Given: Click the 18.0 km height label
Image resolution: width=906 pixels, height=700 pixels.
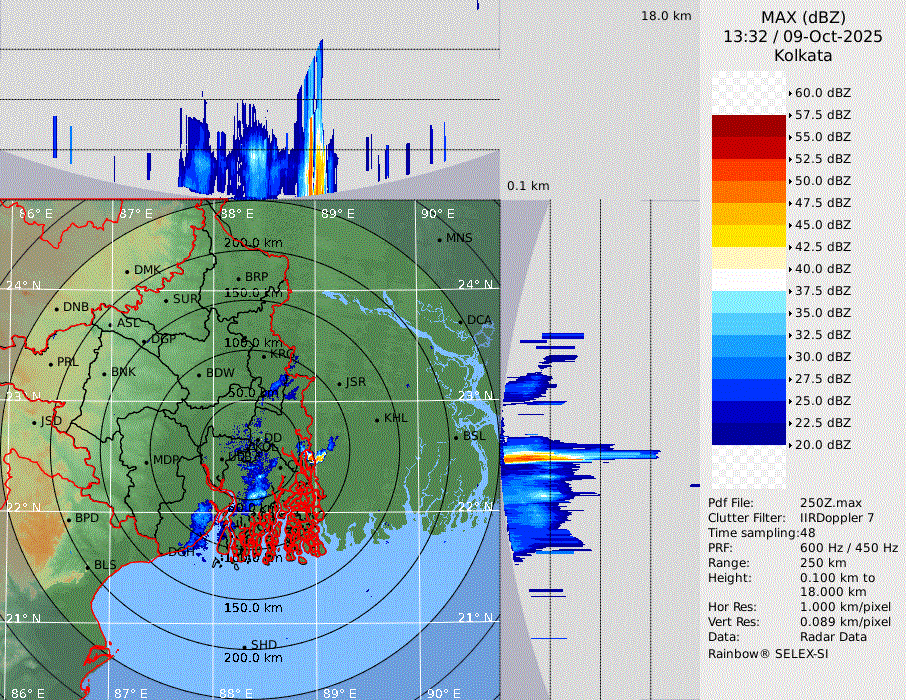Looking at the screenshot, I should (666, 16).
